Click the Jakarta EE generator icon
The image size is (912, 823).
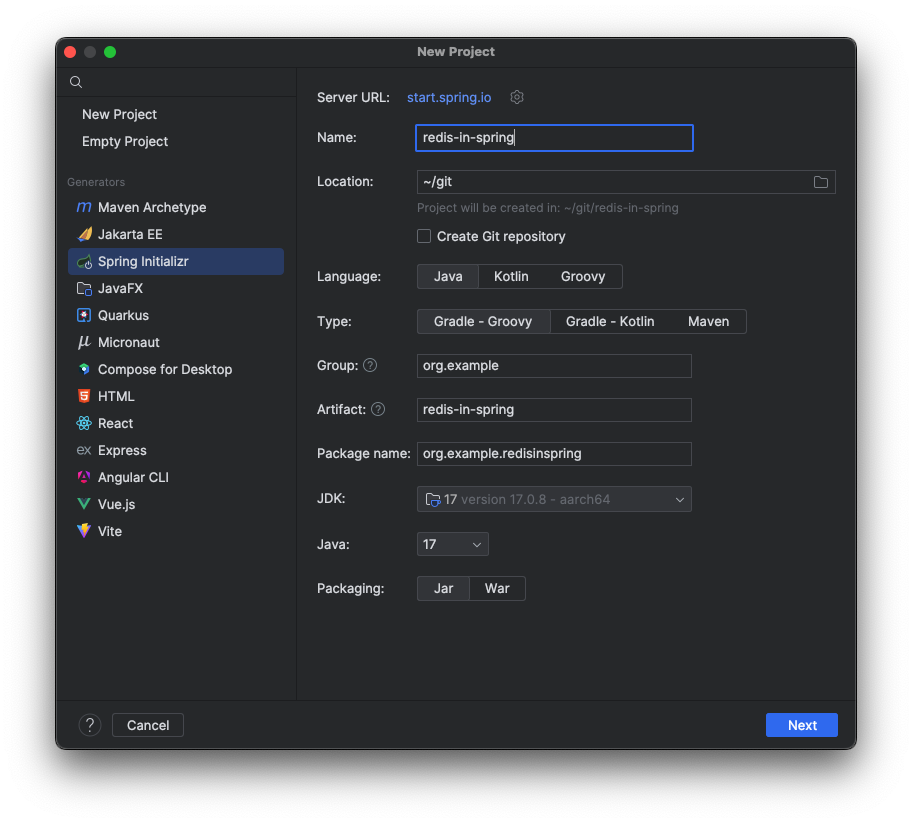(84, 234)
